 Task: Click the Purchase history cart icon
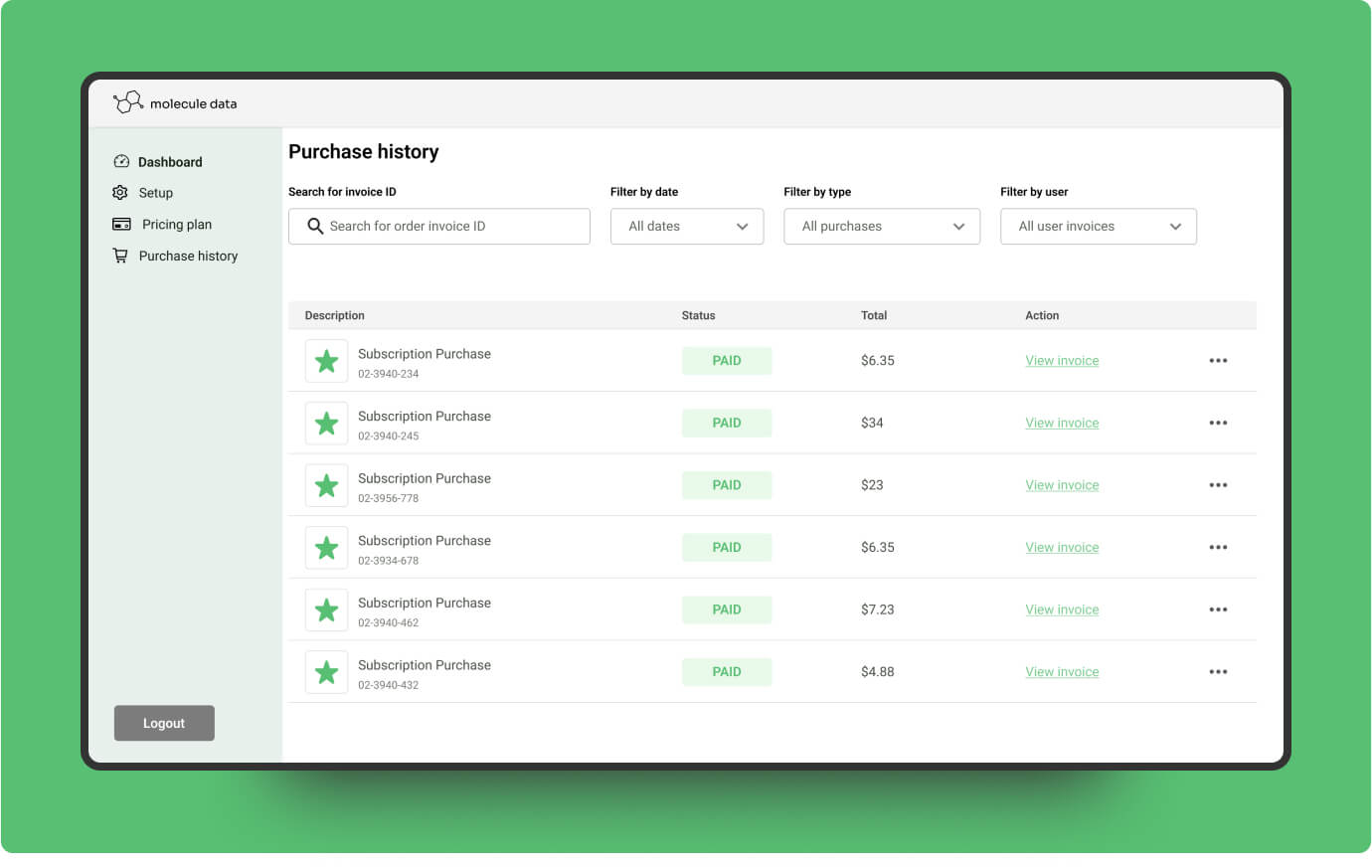(121, 256)
